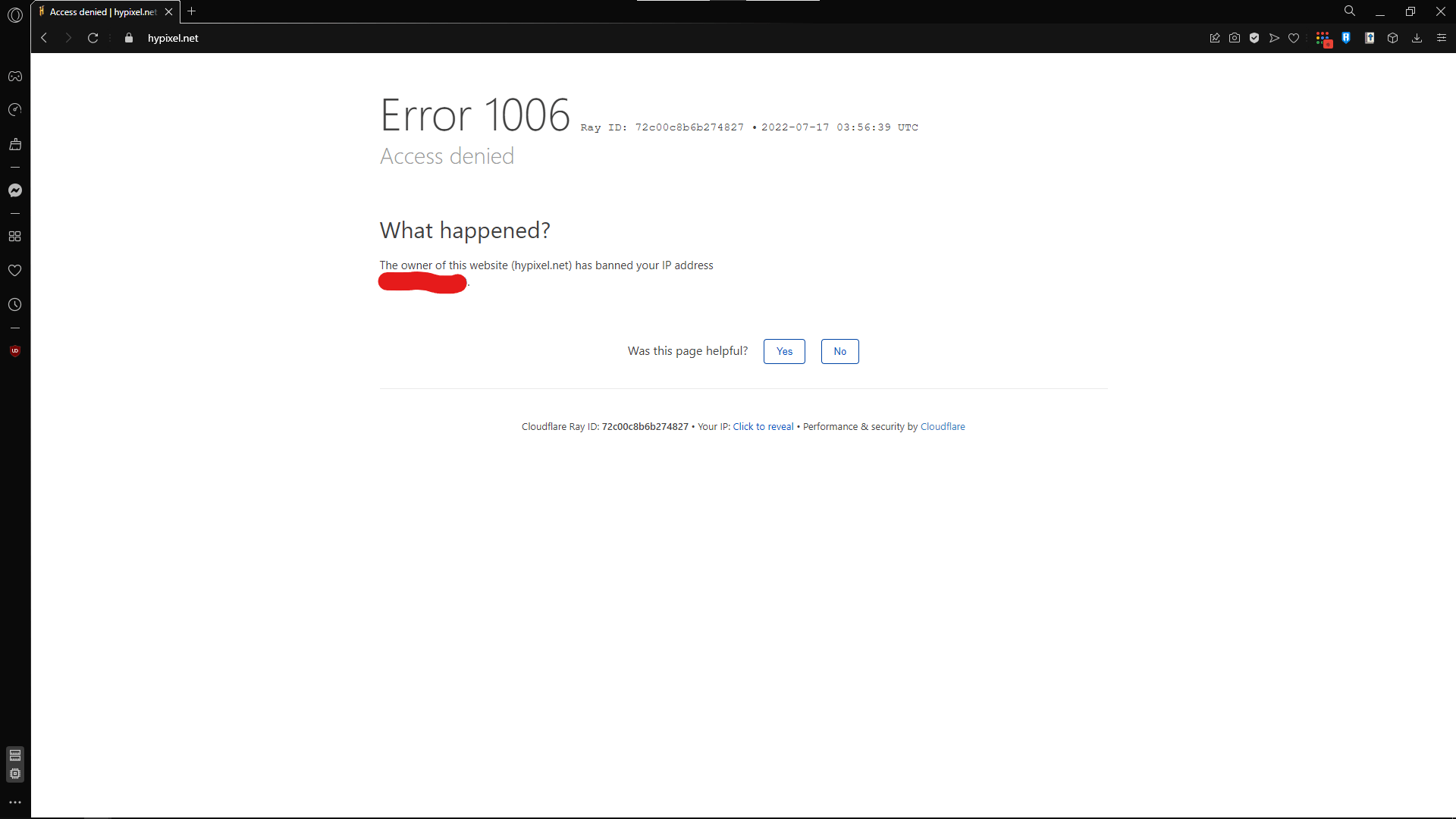Open the history panel from the sidebar
The image size is (1456, 819).
(15, 304)
